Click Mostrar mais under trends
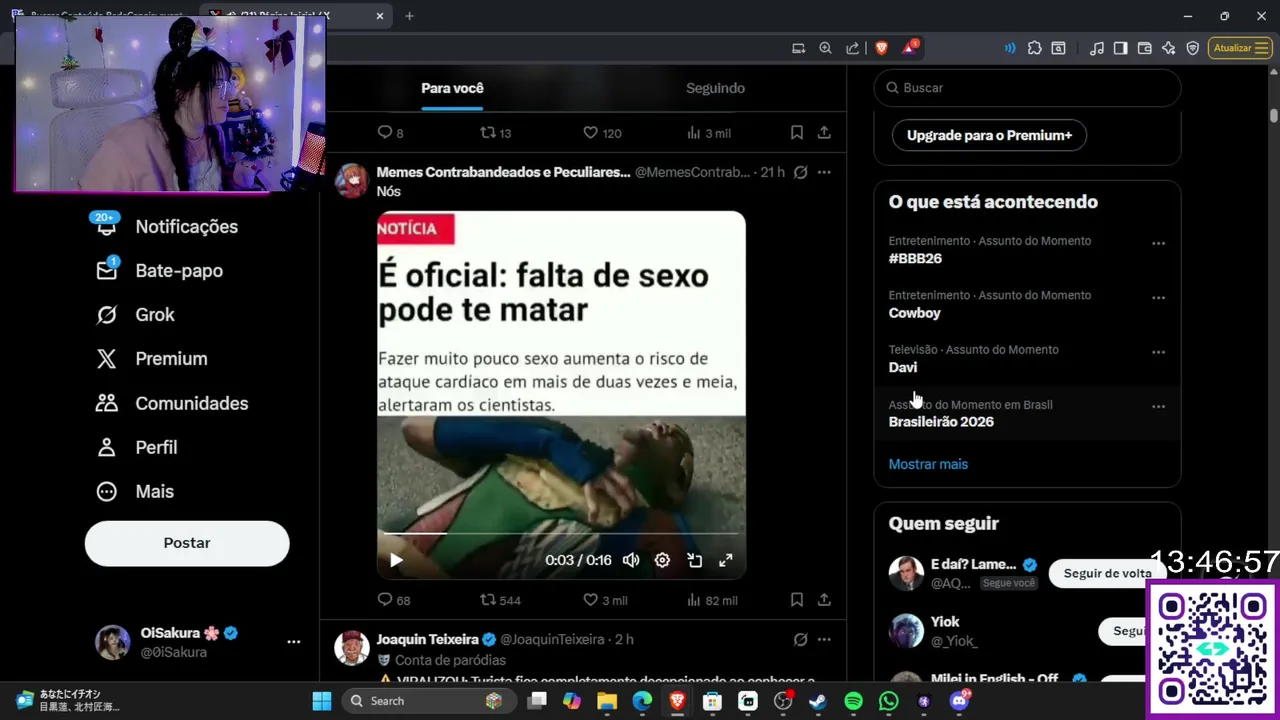The width and height of the screenshot is (1280, 720). click(928, 464)
